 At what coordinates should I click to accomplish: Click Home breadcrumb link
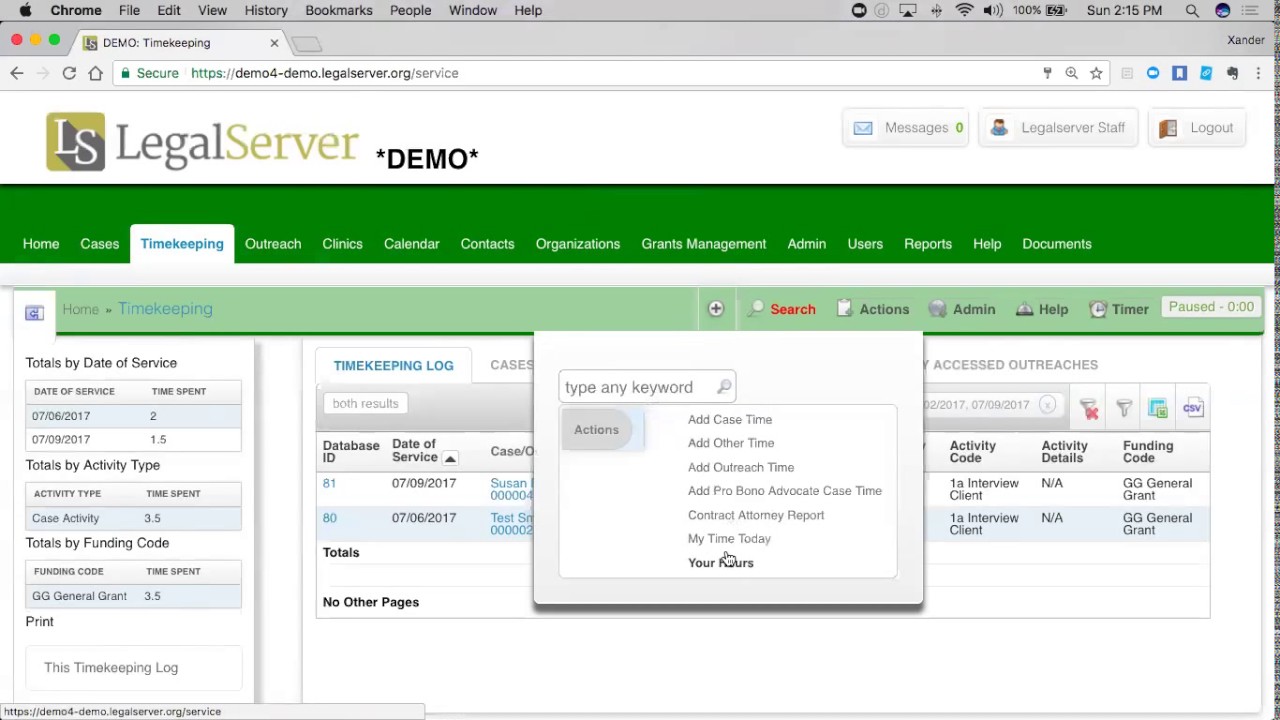click(x=80, y=310)
